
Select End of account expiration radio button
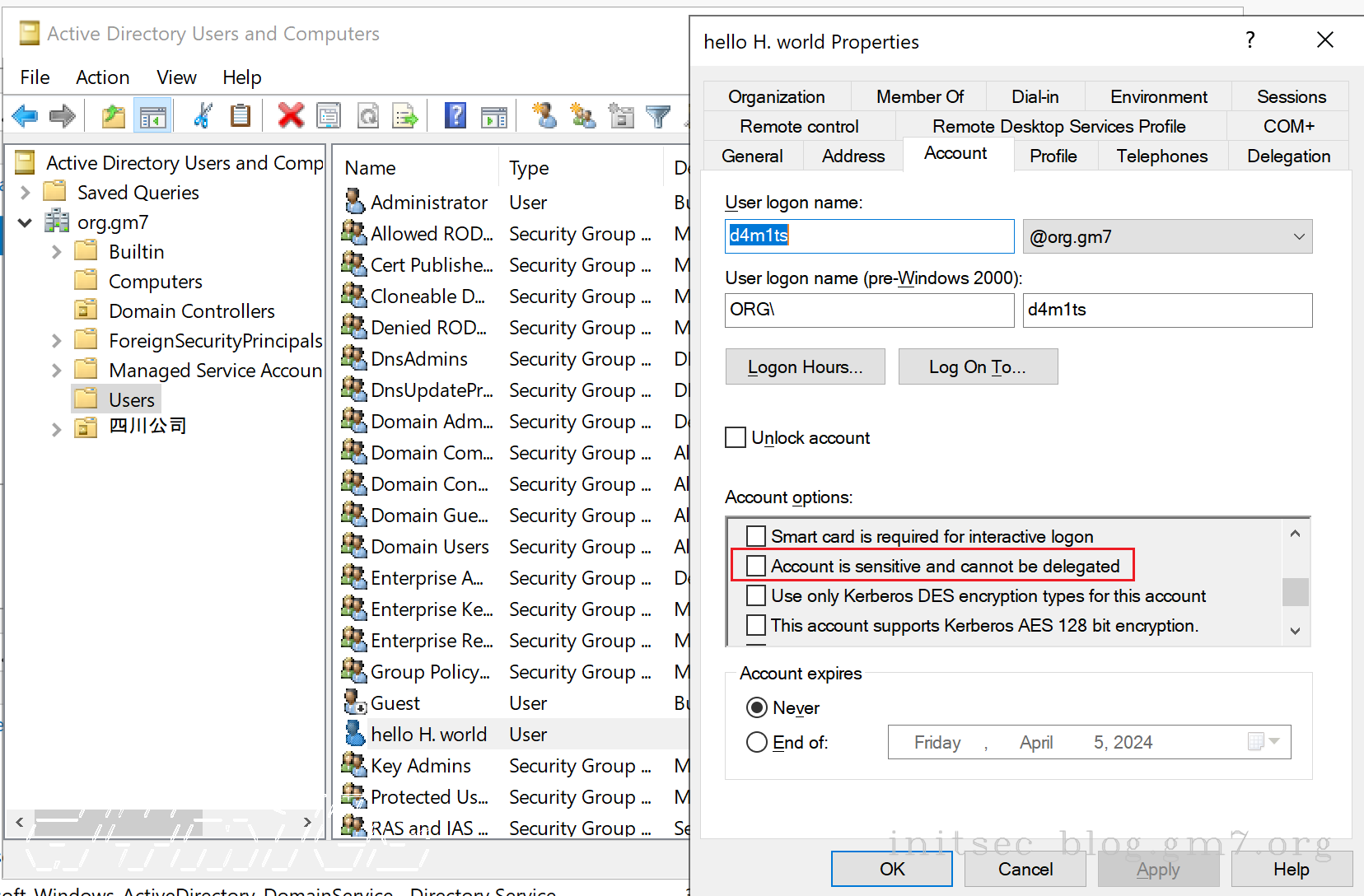[756, 742]
